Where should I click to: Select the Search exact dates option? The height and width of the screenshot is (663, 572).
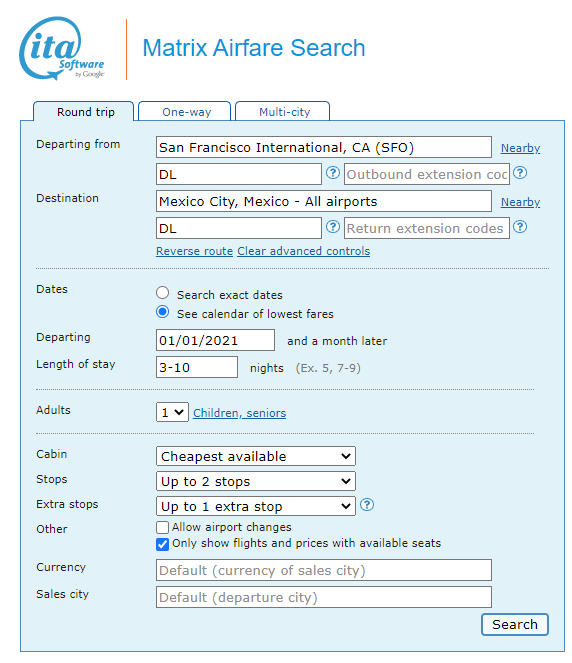(163, 293)
